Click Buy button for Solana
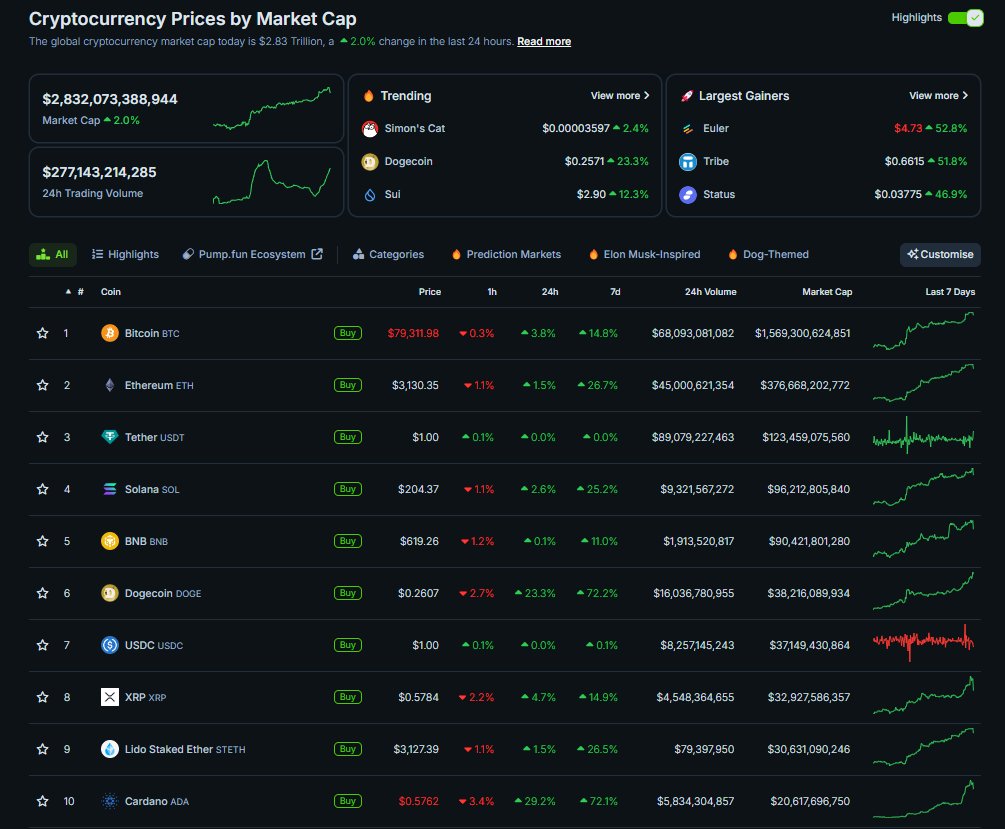Image resolution: width=1005 pixels, height=829 pixels. (x=347, y=489)
